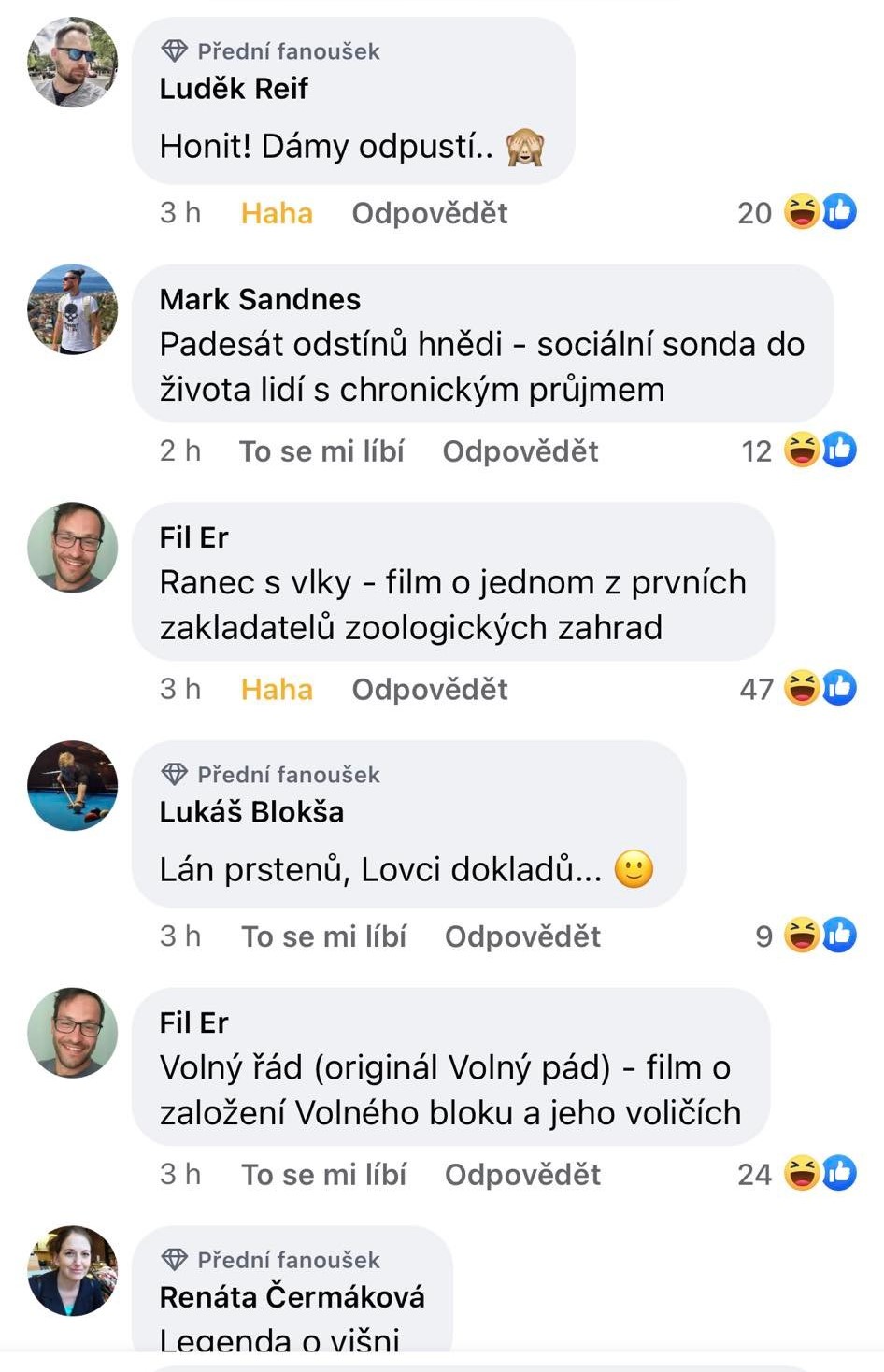Image resolution: width=884 pixels, height=1372 pixels.
Task: Remove Haha reaction on Luděk Reif's comment
Action: 277,213
